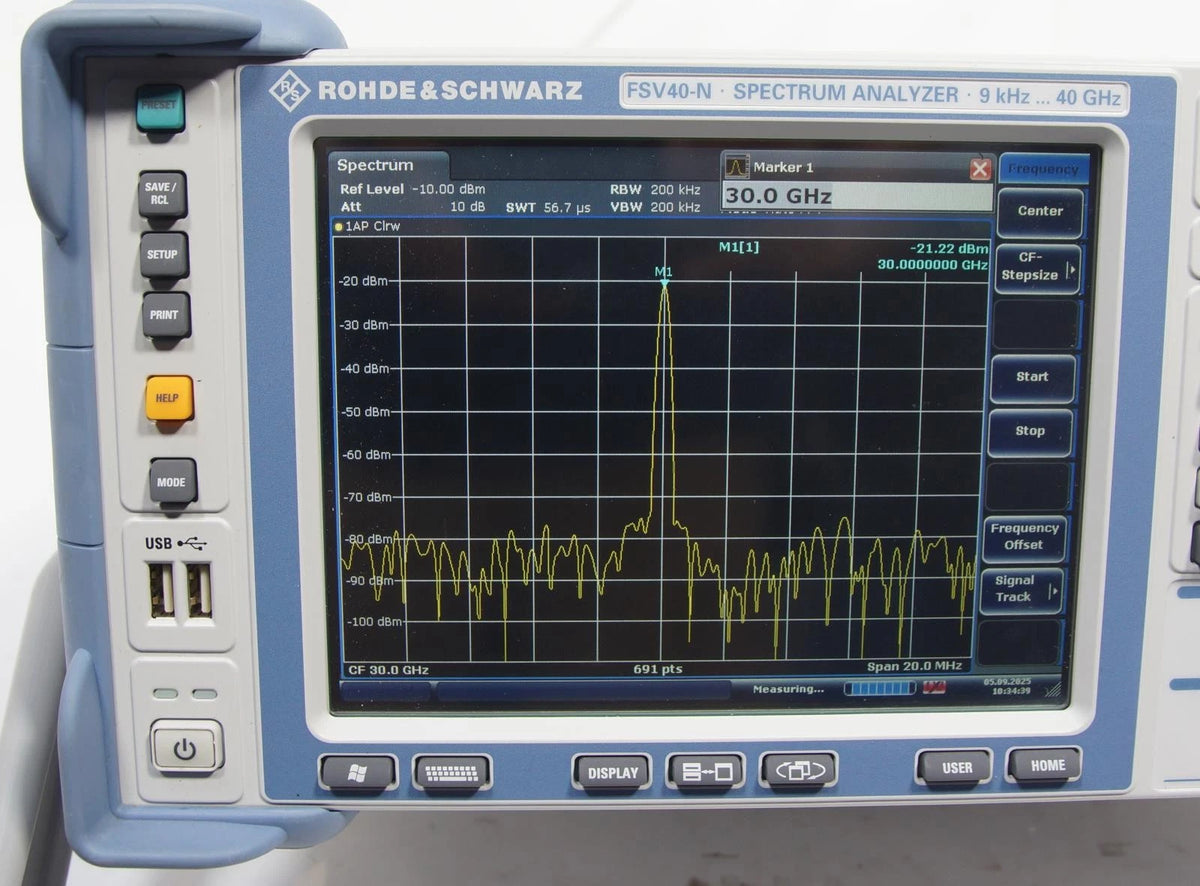Tap the right USB port
Viewport: 1200px width, 886px height.
[x=200, y=590]
